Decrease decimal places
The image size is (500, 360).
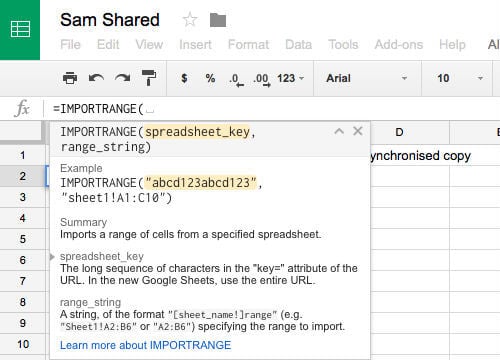(236, 80)
